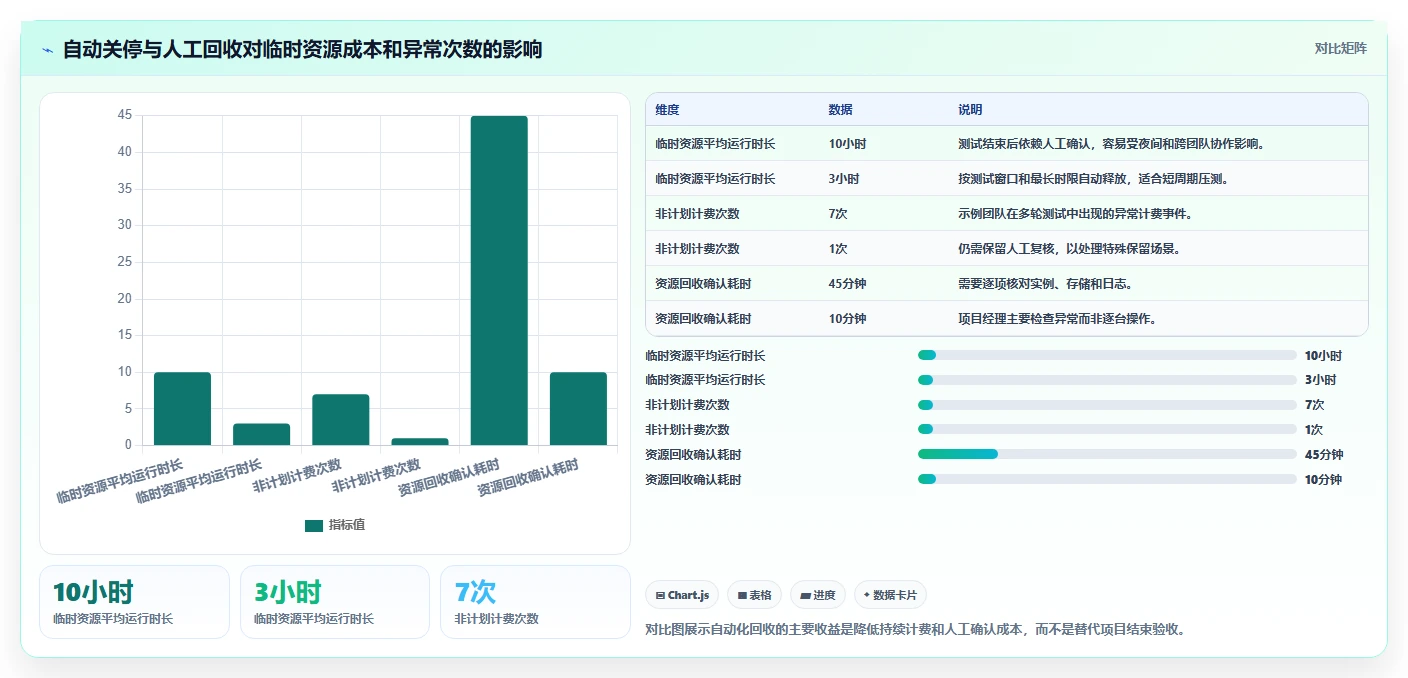
Task: Click the Y-axis label 0
Action: [x=128, y=445]
